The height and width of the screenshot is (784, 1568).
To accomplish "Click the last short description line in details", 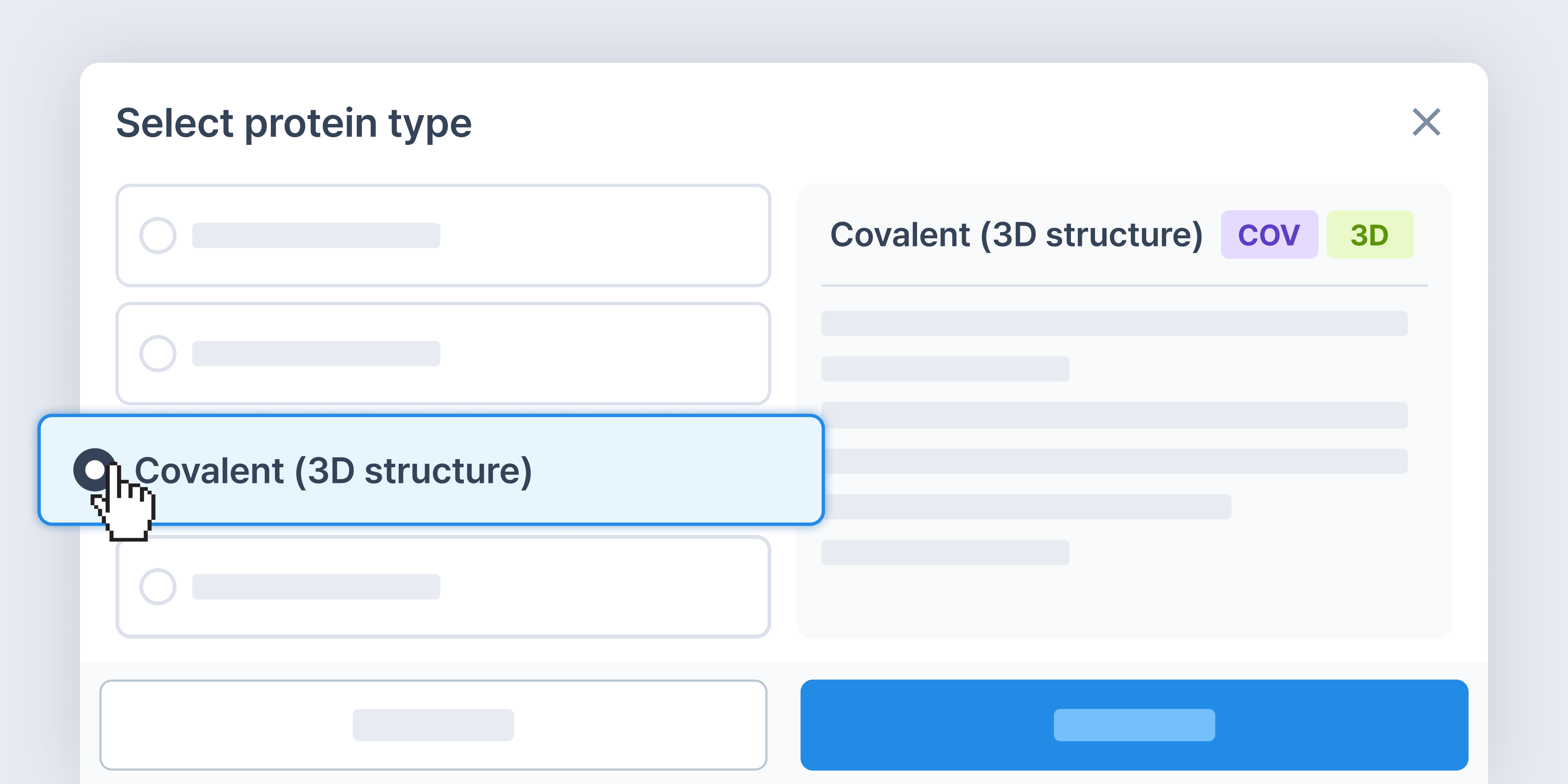I will [945, 552].
